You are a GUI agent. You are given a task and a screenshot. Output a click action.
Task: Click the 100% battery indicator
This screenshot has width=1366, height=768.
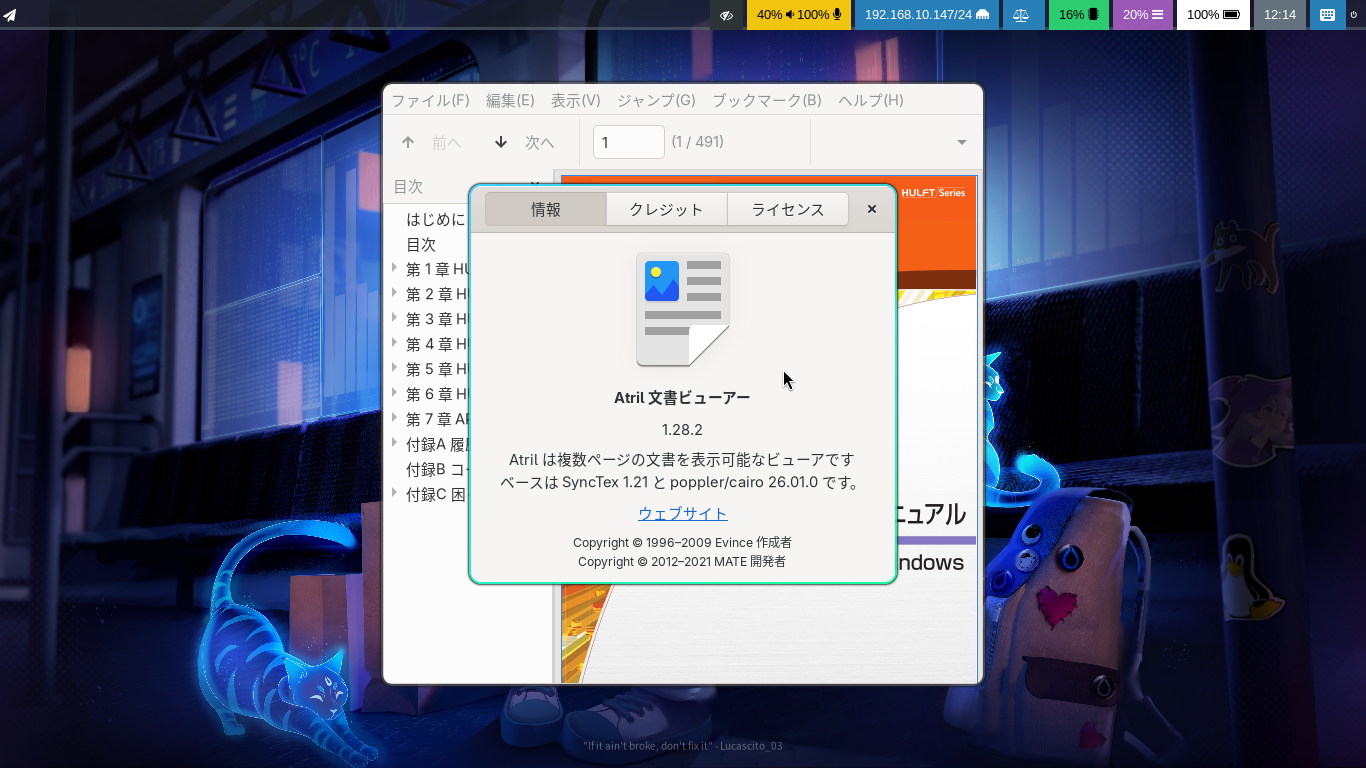tap(1213, 15)
